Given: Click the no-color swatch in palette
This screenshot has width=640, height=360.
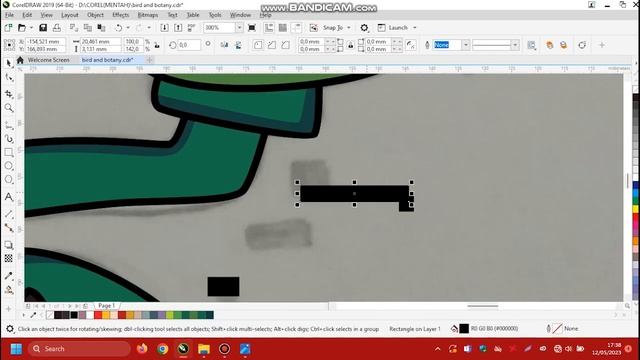Looking at the screenshot, I should (50, 315).
